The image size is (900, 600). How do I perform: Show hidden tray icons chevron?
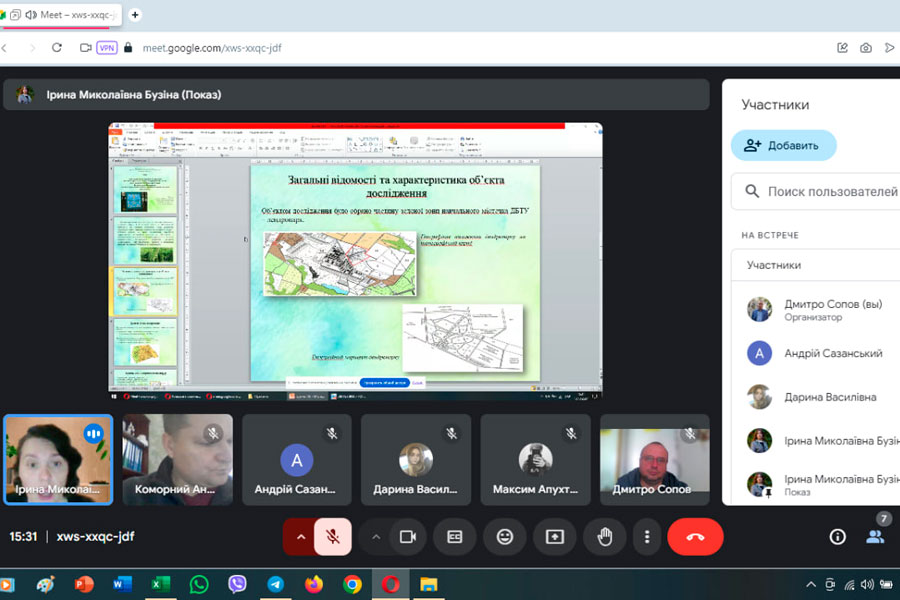click(x=811, y=584)
